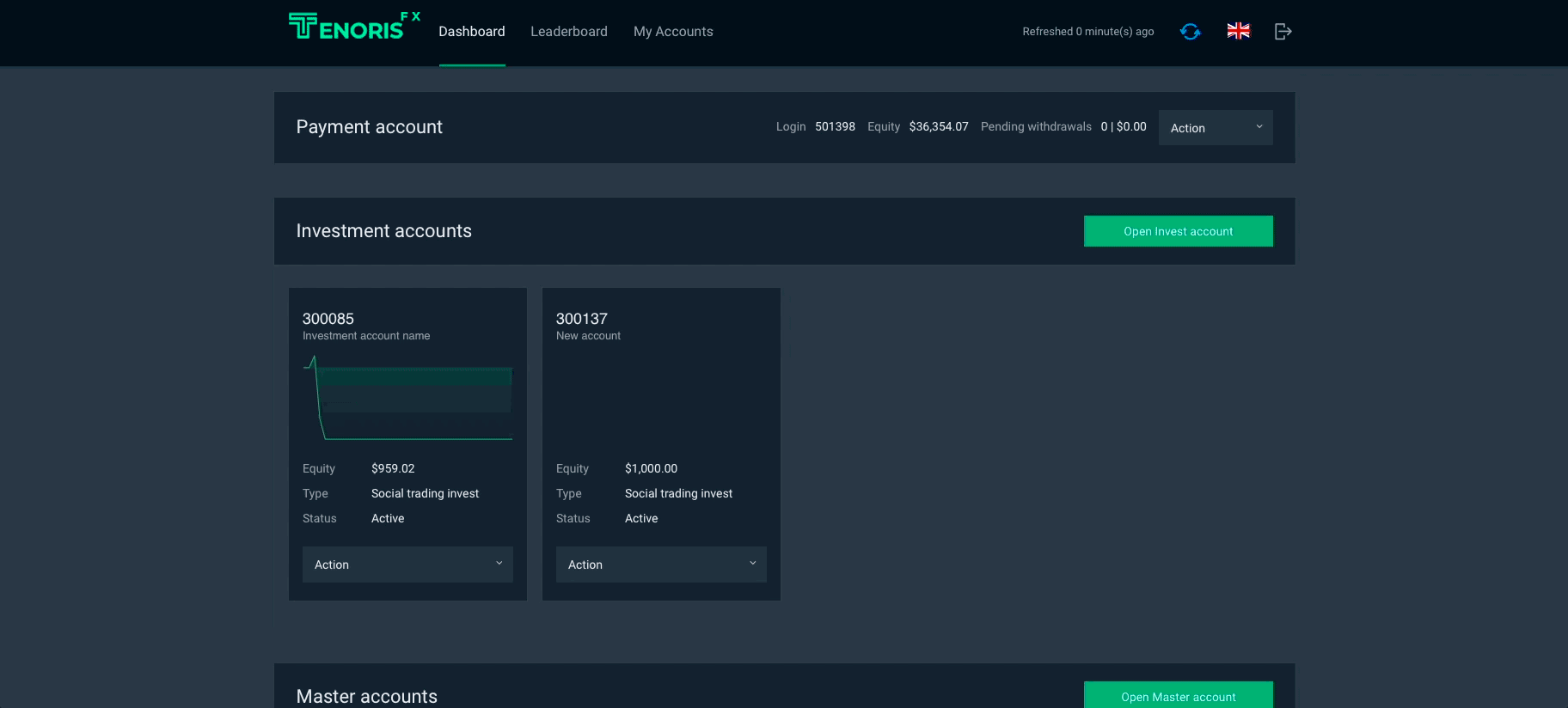Image resolution: width=1568 pixels, height=708 pixels.
Task: Click payment account login number 501398
Action: (835, 126)
